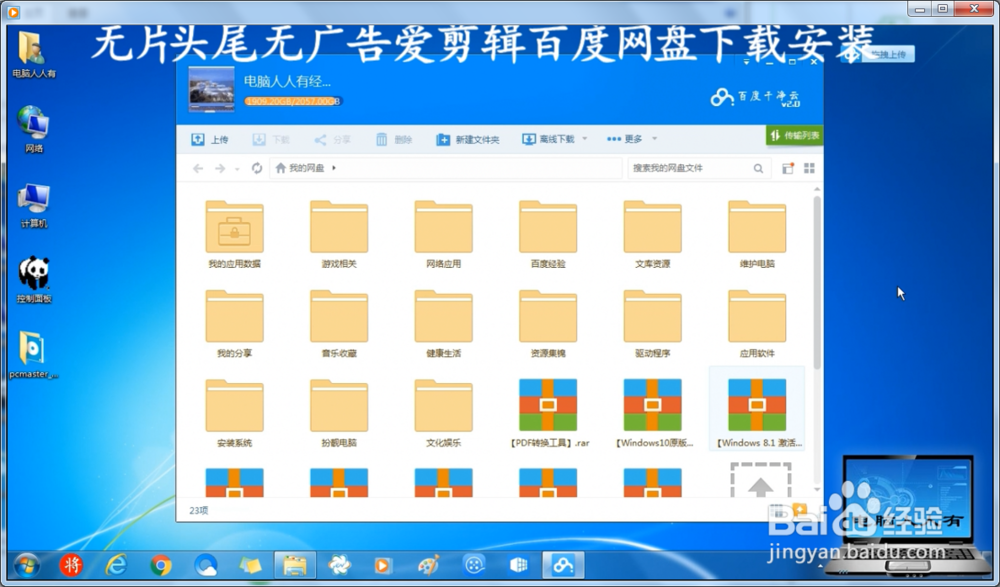Refresh the file list

pos(257,168)
